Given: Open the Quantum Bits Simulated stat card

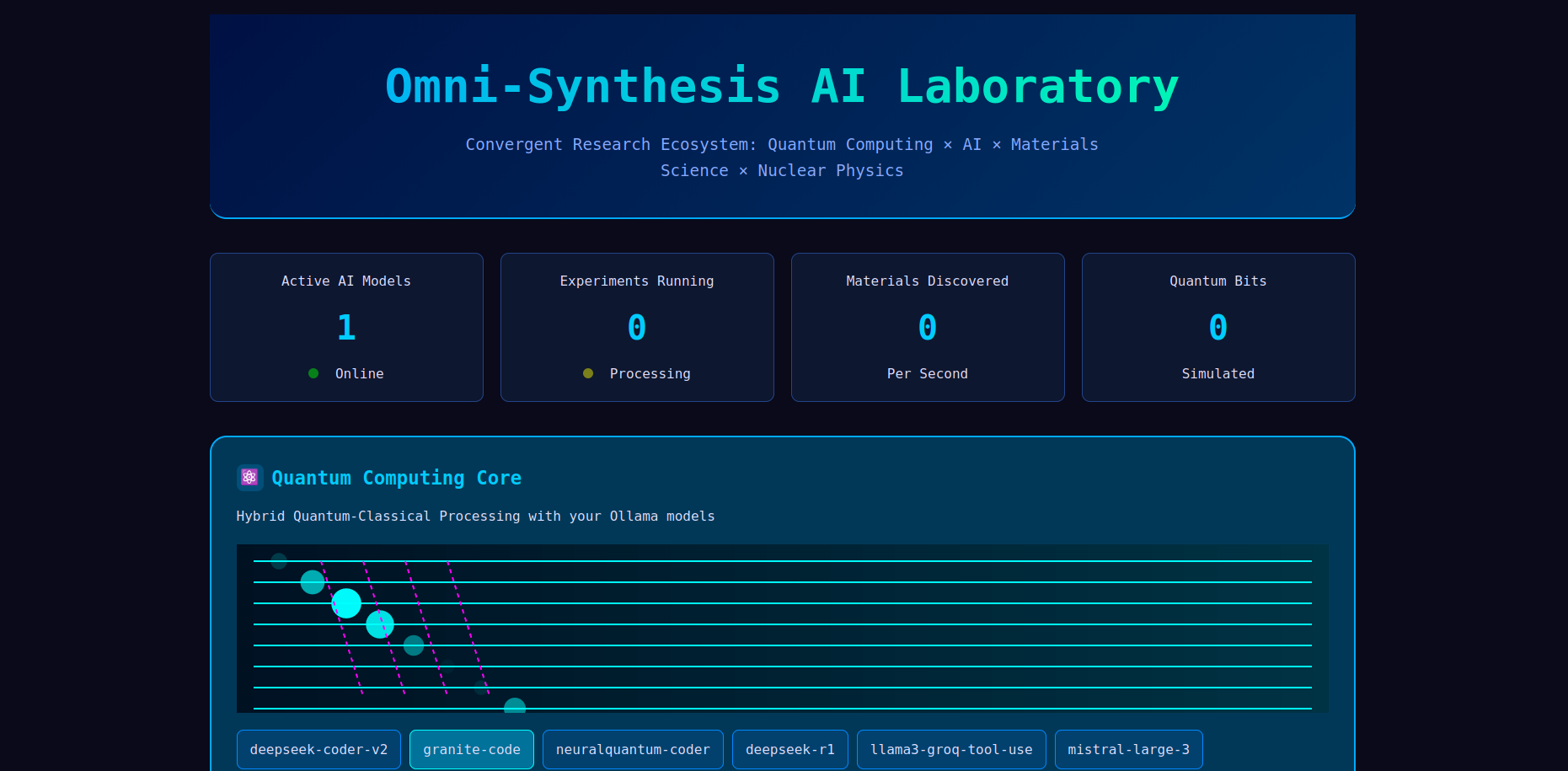Looking at the screenshot, I should click(1217, 327).
